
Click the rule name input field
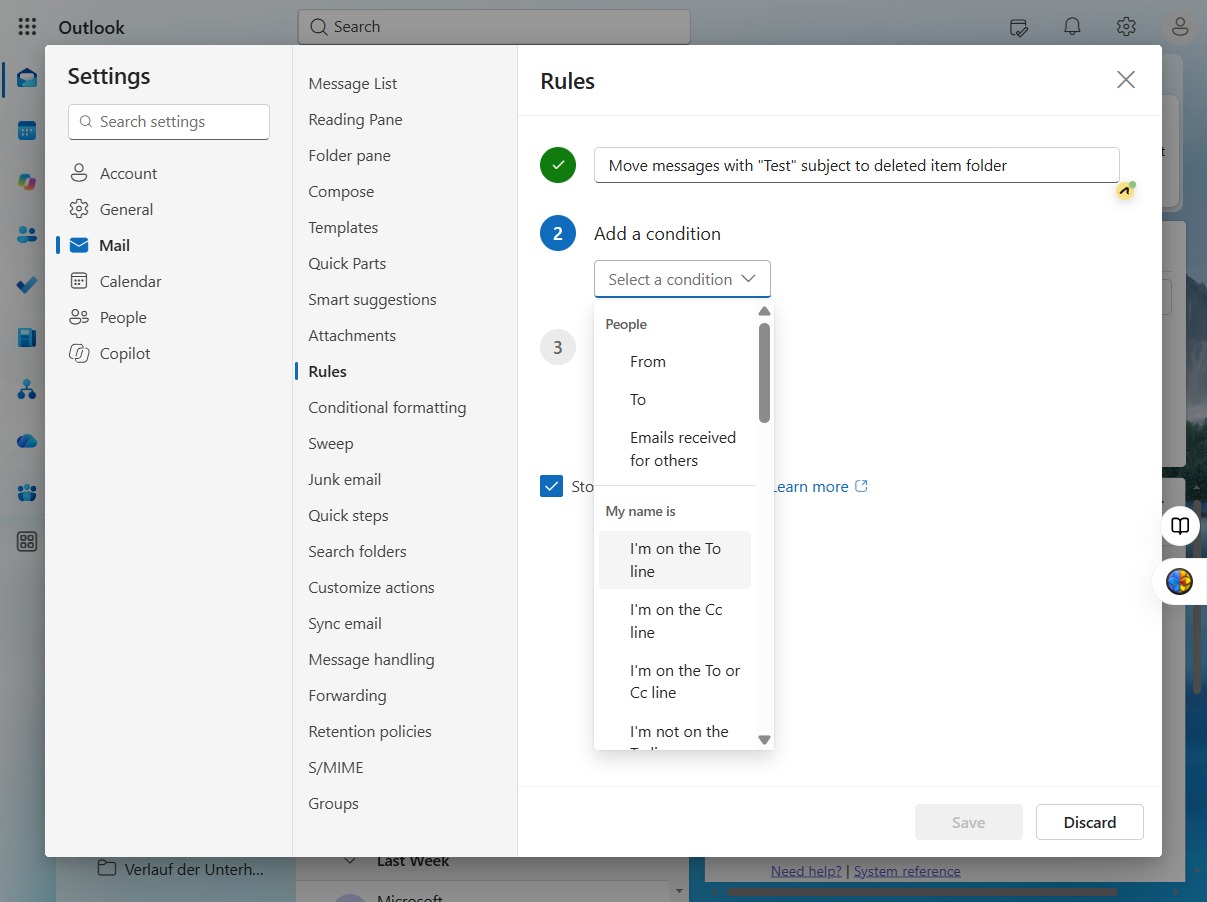[857, 165]
